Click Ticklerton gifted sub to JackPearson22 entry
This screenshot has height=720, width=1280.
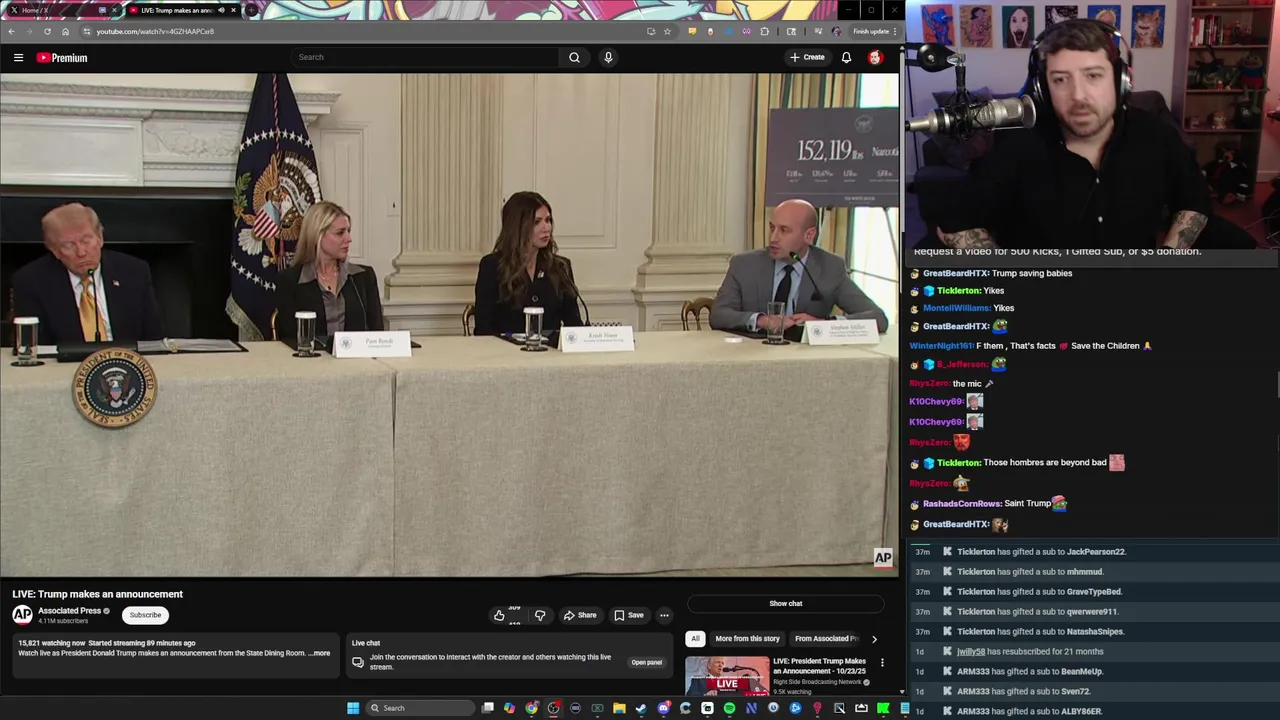tap(1041, 551)
